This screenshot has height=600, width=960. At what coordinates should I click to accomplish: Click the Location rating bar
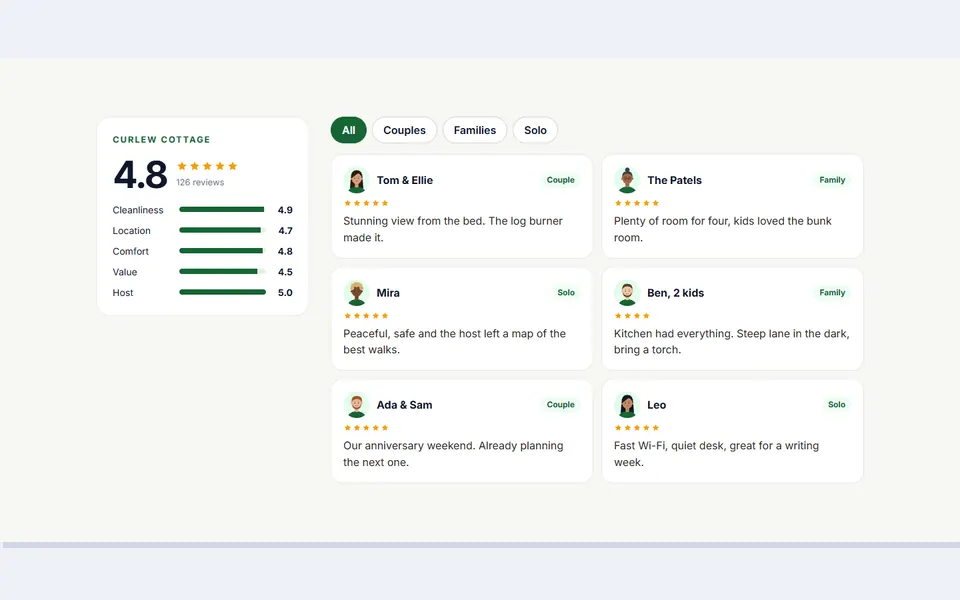[222, 230]
